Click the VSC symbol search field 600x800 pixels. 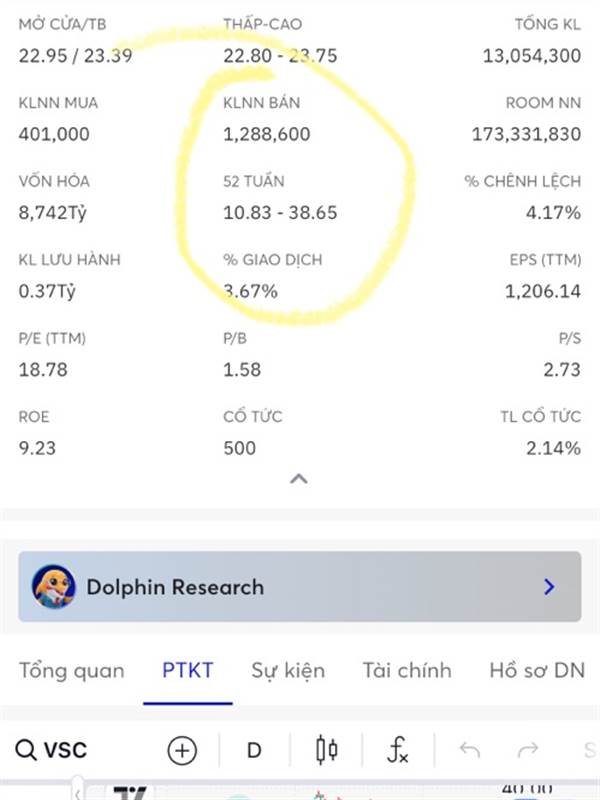pos(51,750)
